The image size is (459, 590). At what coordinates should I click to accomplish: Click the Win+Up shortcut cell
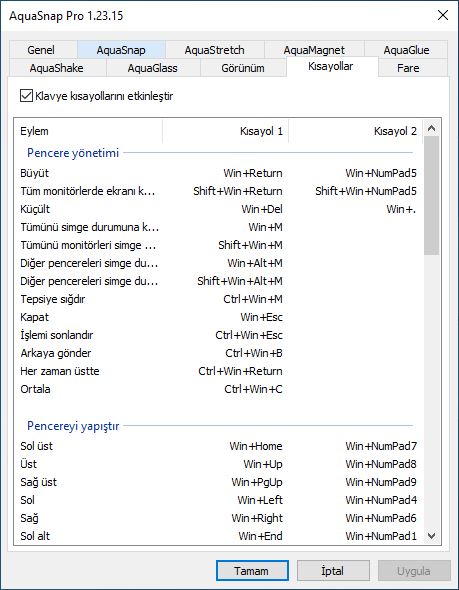(263, 464)
